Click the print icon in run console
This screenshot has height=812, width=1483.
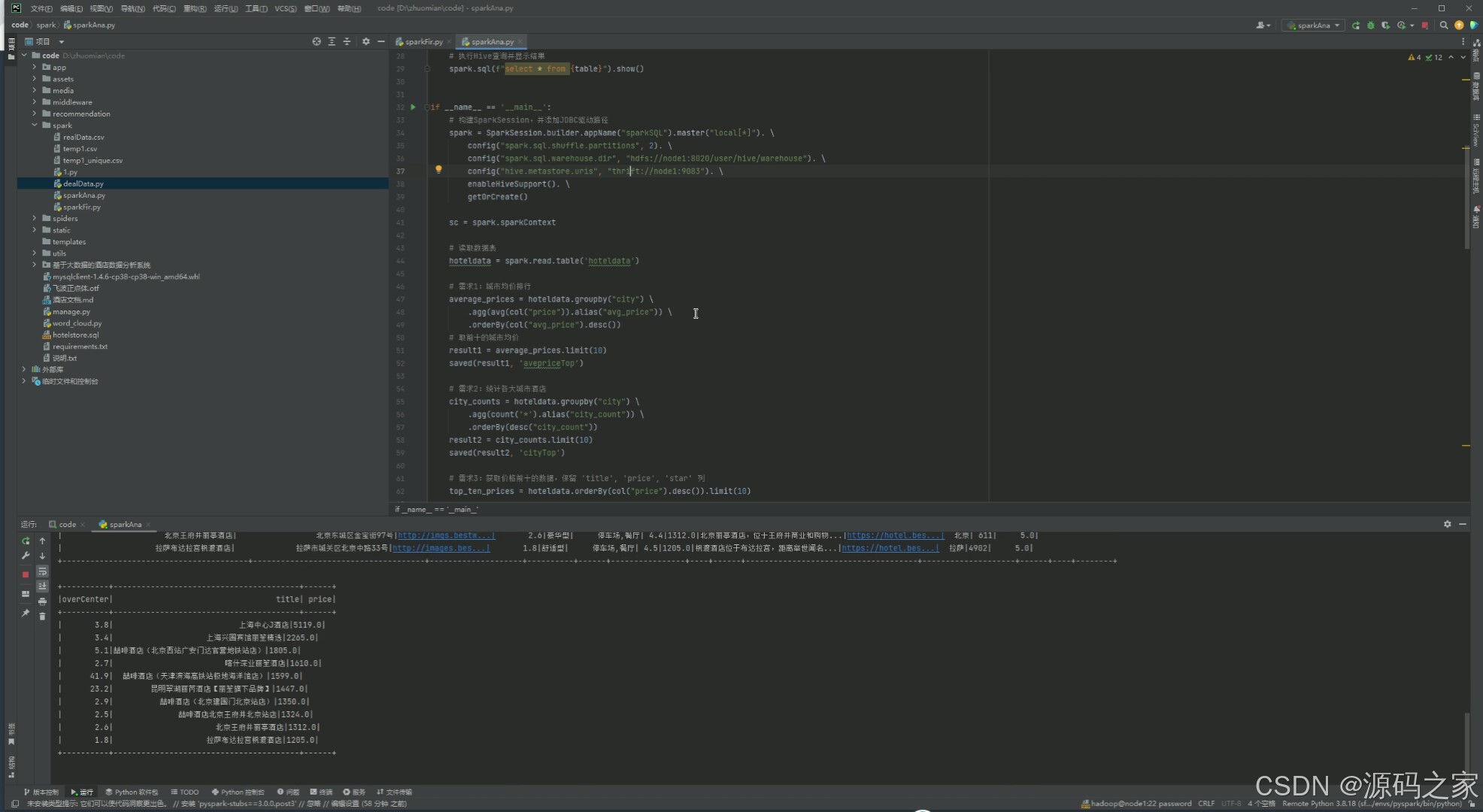(42, 601)
